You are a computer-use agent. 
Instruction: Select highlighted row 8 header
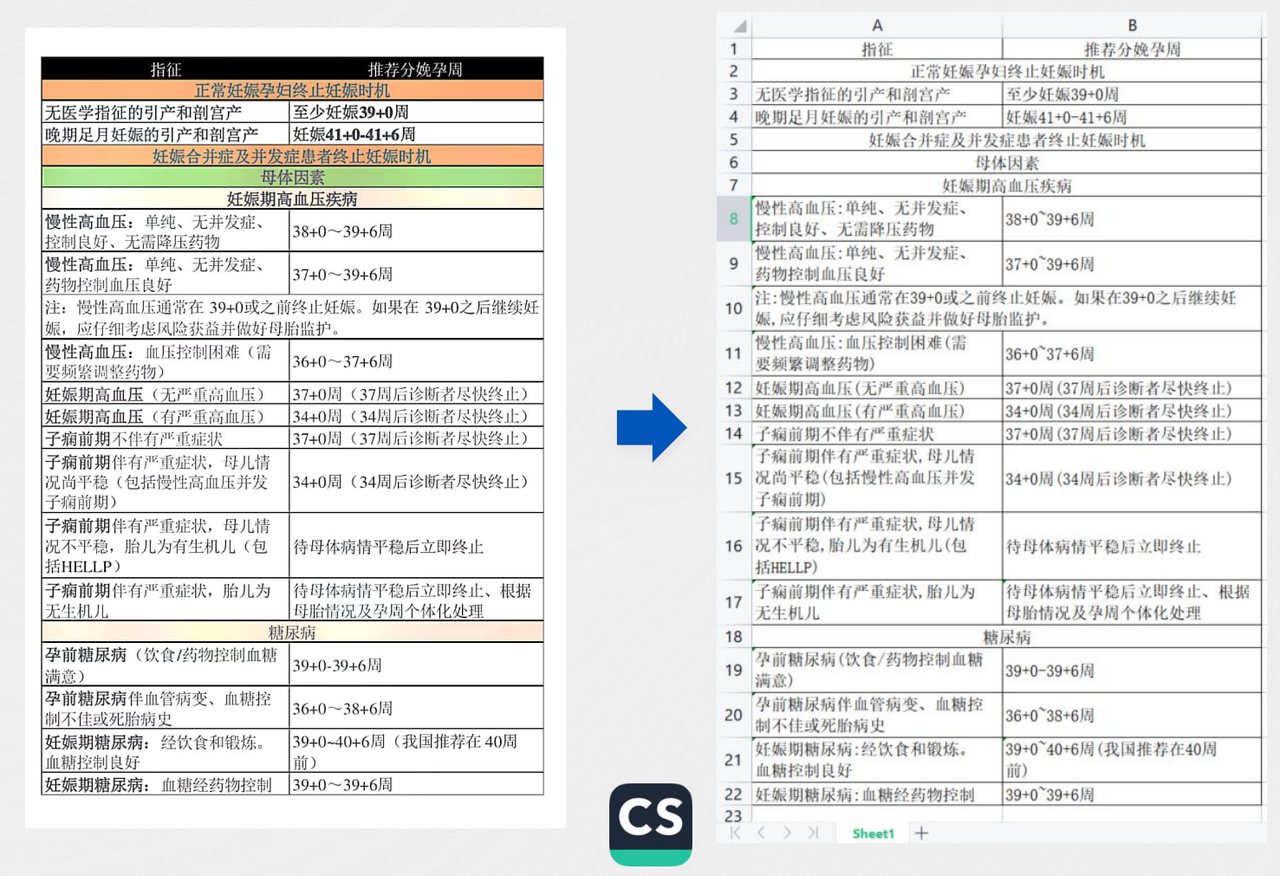point(734,218)
